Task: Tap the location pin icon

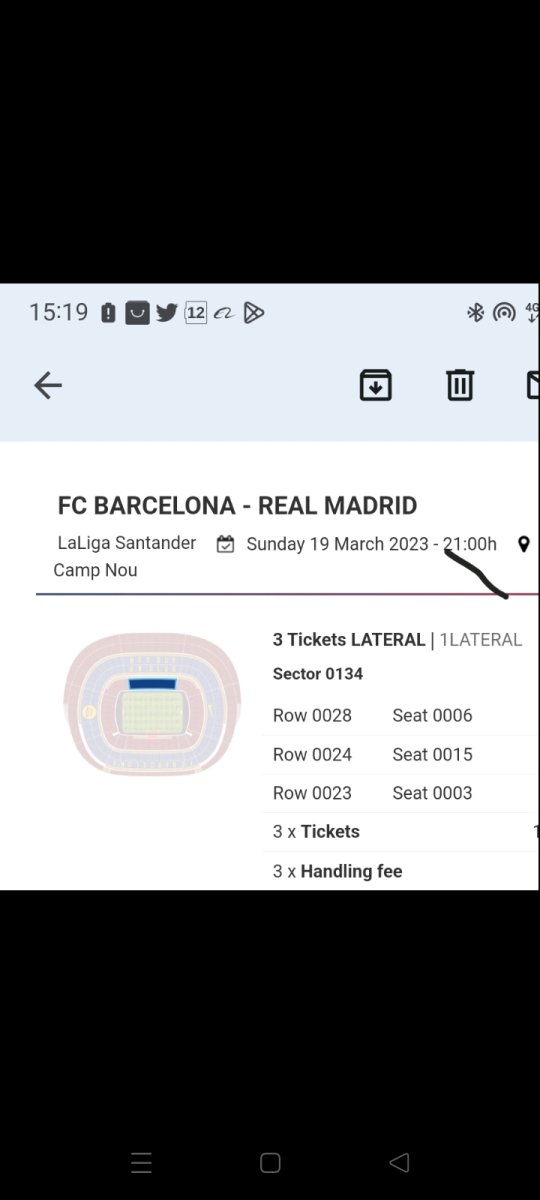Action: (523, 544)
